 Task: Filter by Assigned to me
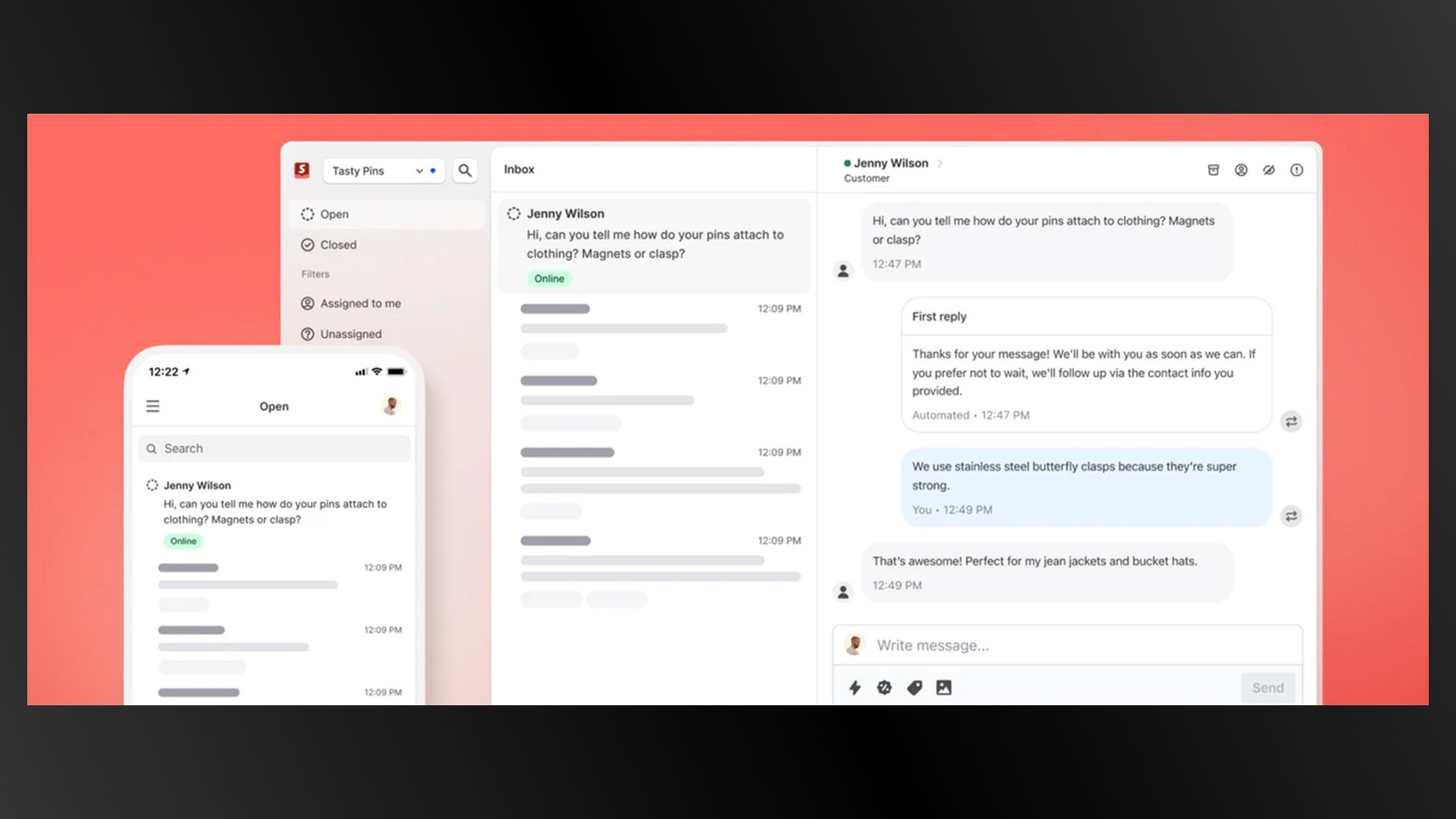pos(360,303)
